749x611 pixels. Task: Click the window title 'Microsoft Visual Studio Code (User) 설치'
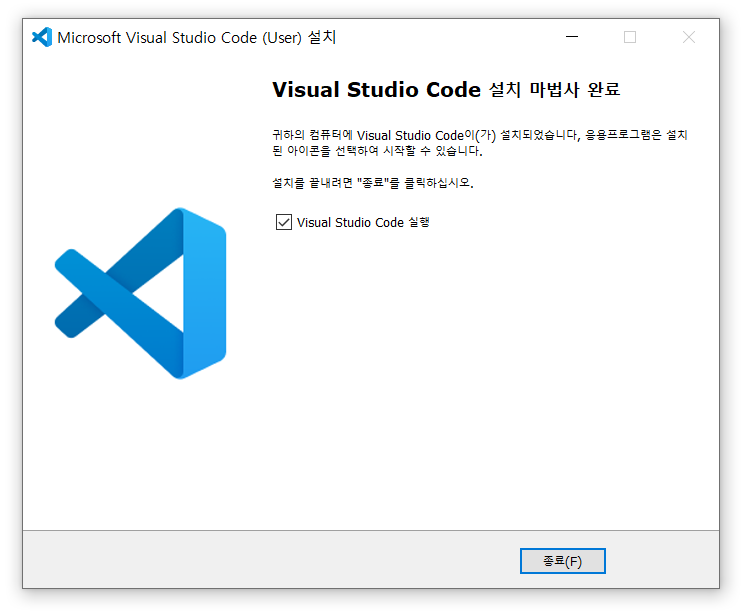[x=197, y=37]
